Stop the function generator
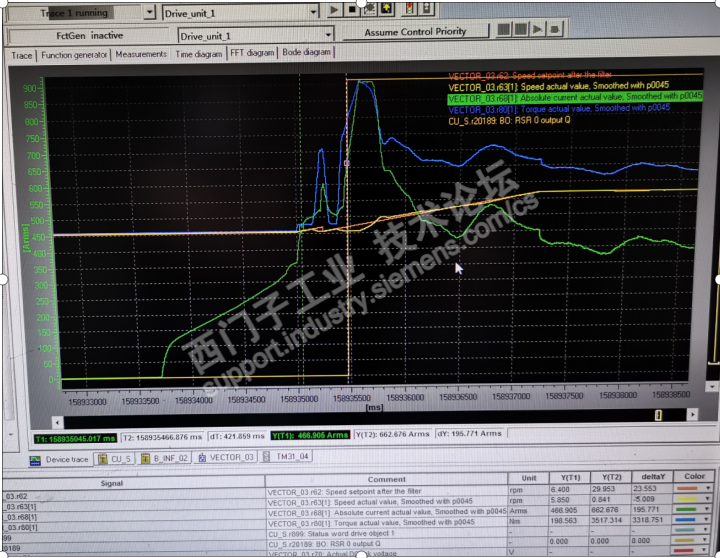The image size is (720, 558). 554,30
